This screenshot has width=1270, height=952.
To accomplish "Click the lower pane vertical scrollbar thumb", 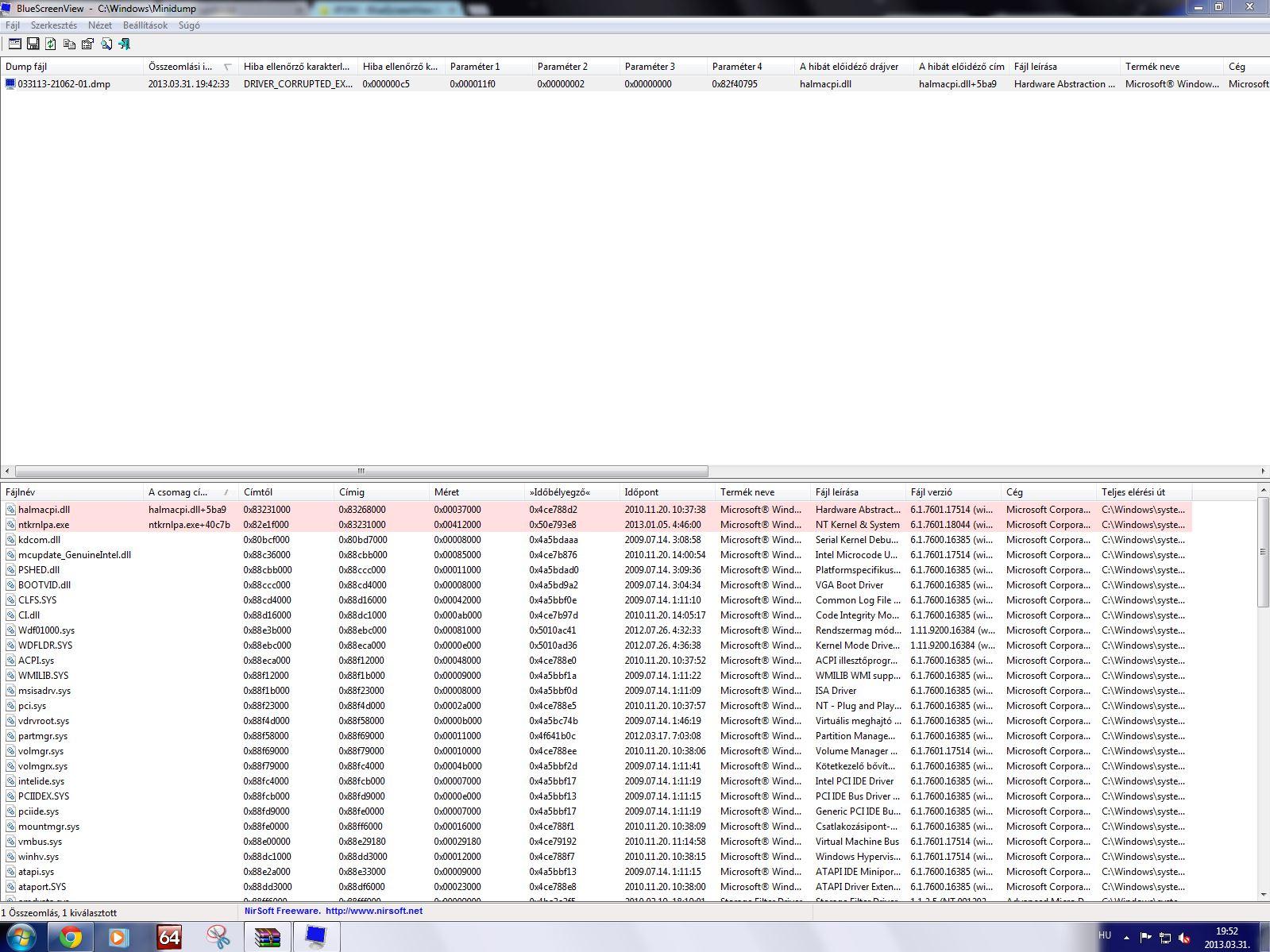I will pos(1263,553).
